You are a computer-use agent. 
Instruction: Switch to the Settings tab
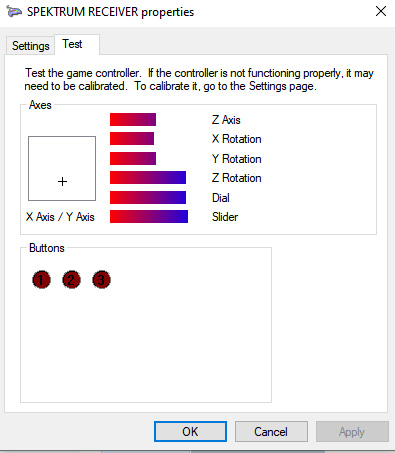30,46
